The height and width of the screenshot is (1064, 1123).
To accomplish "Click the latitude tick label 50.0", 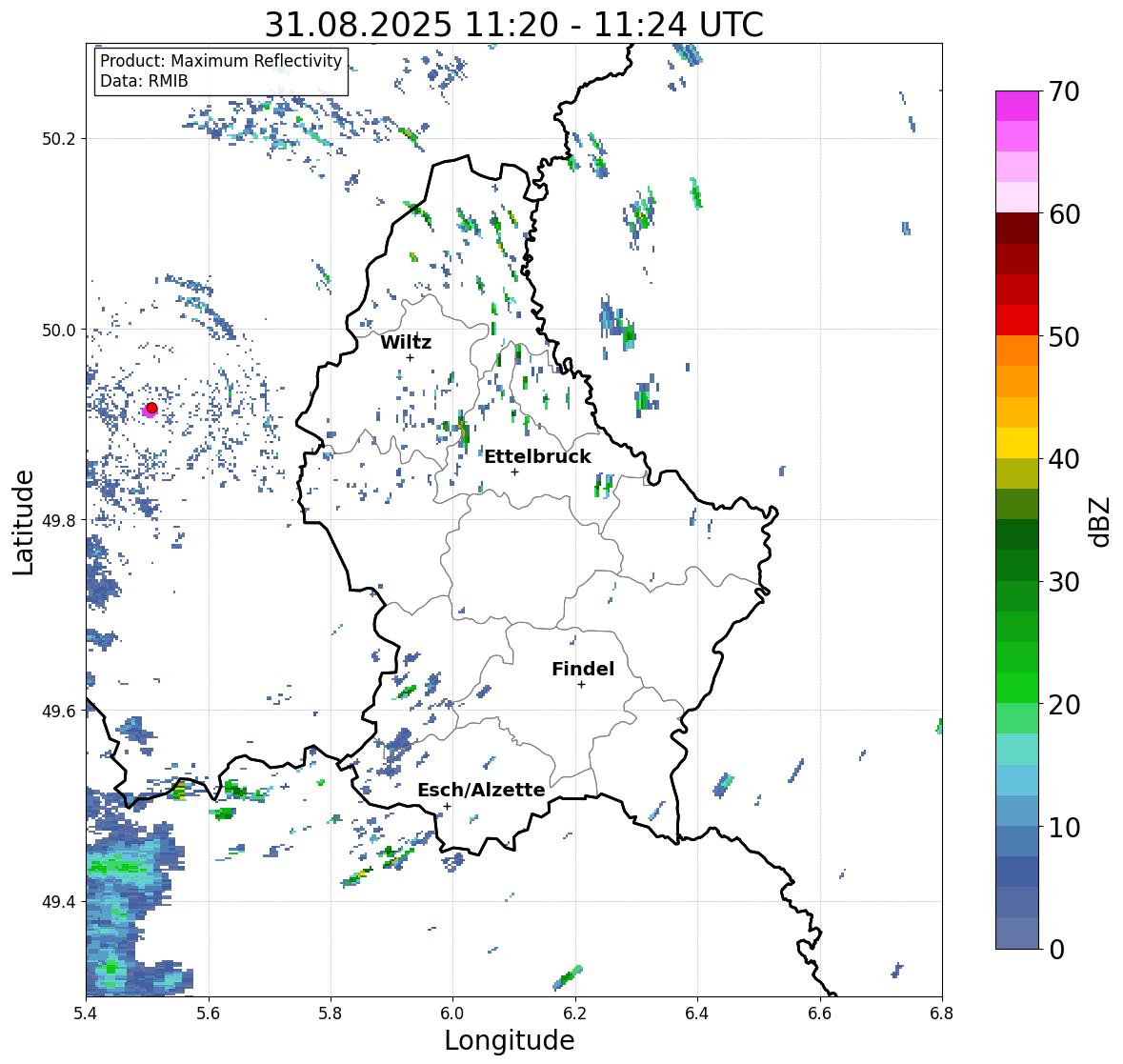I will [59, 330].
